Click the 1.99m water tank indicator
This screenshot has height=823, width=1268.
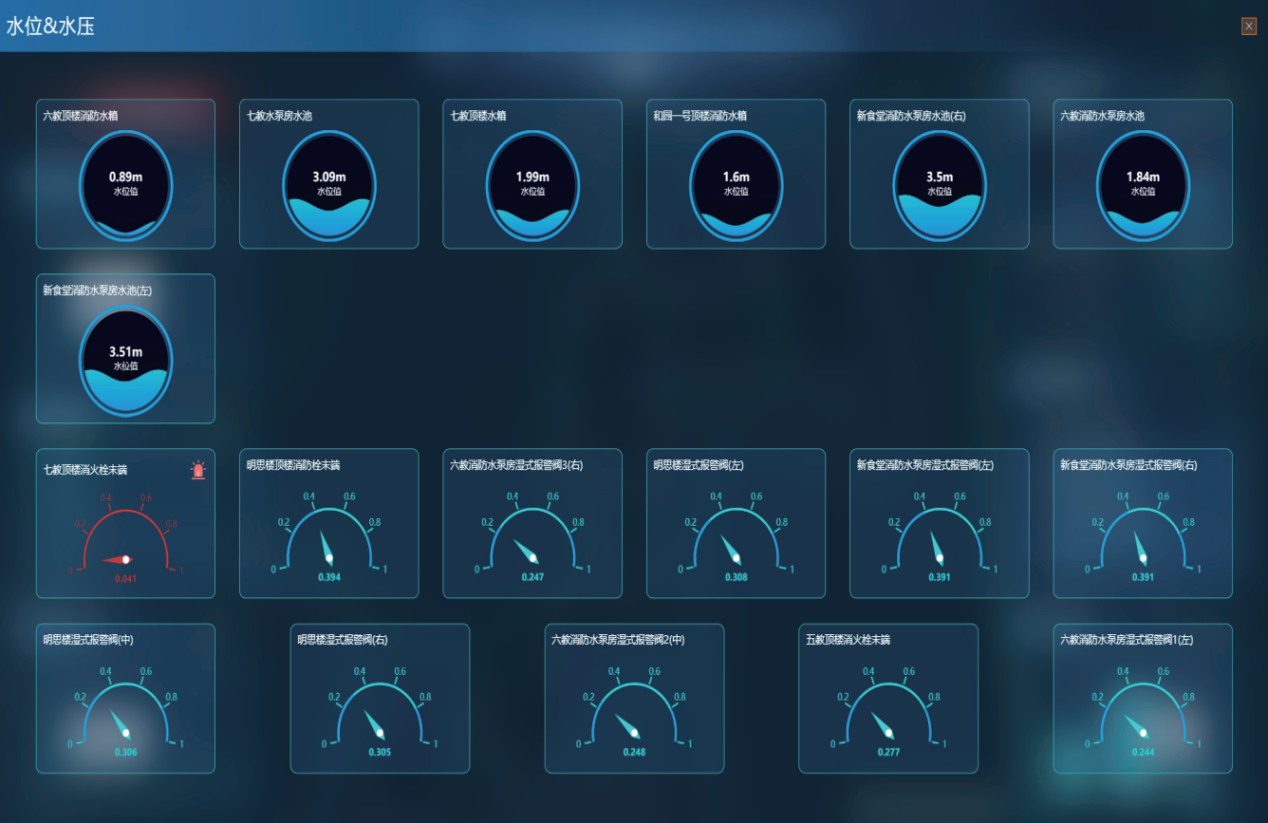(533, 186)
